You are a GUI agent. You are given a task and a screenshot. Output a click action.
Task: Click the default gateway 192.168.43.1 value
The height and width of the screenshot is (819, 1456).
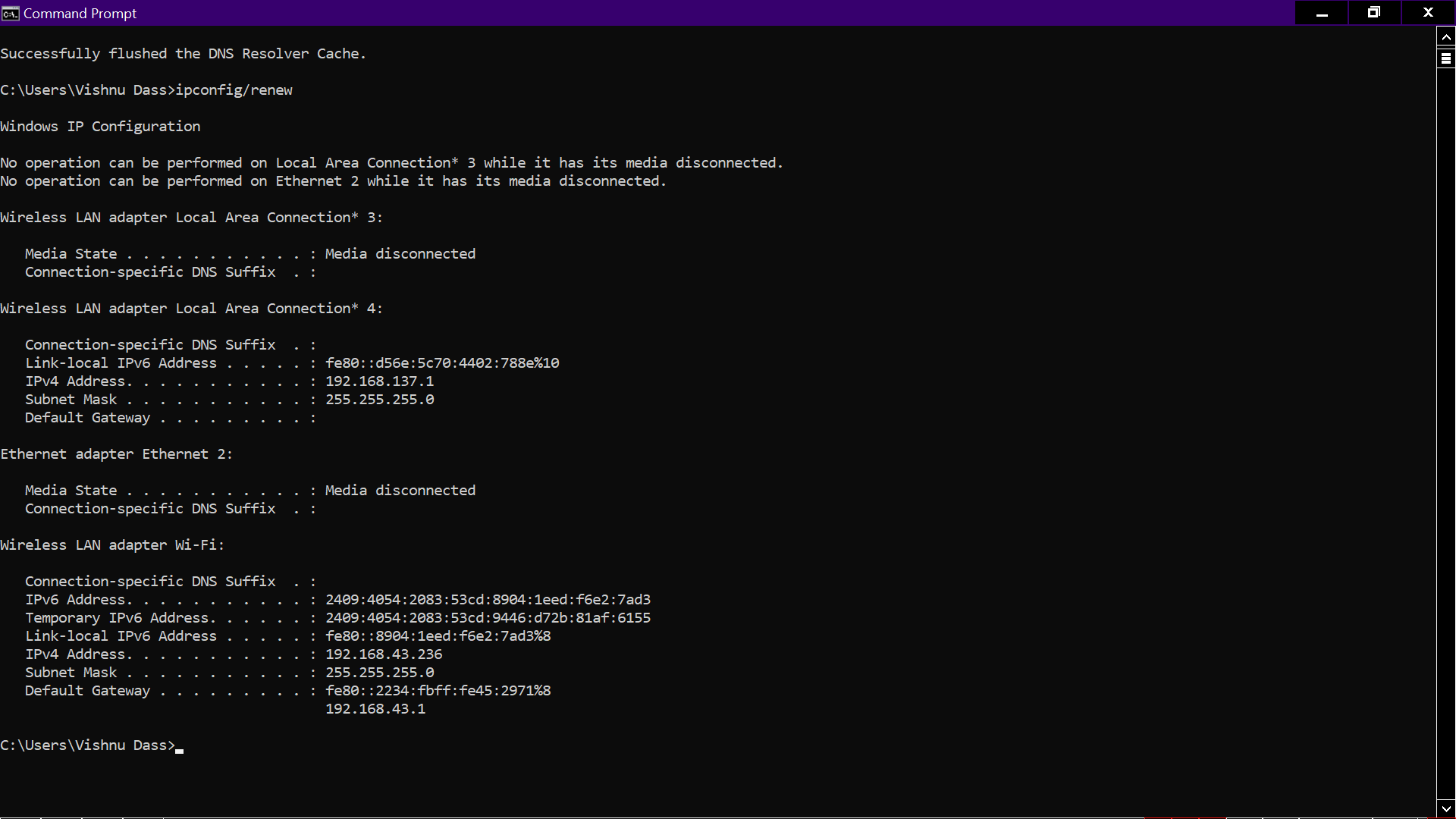(375, 709)
